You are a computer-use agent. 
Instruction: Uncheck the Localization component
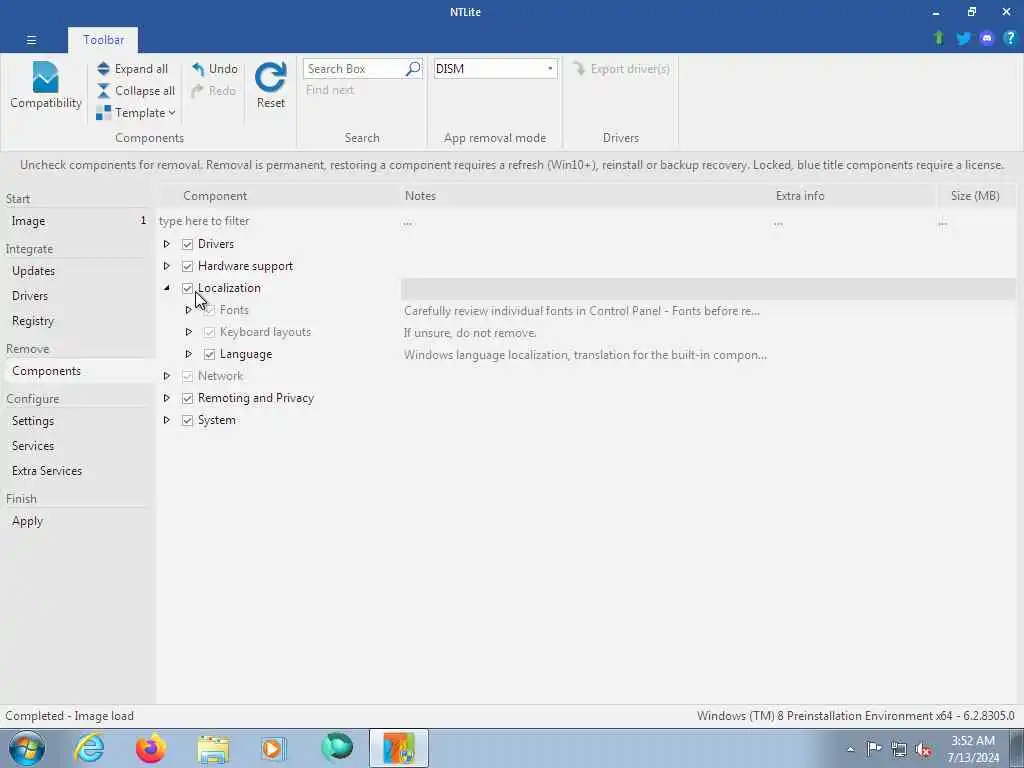tap(187, 288)
